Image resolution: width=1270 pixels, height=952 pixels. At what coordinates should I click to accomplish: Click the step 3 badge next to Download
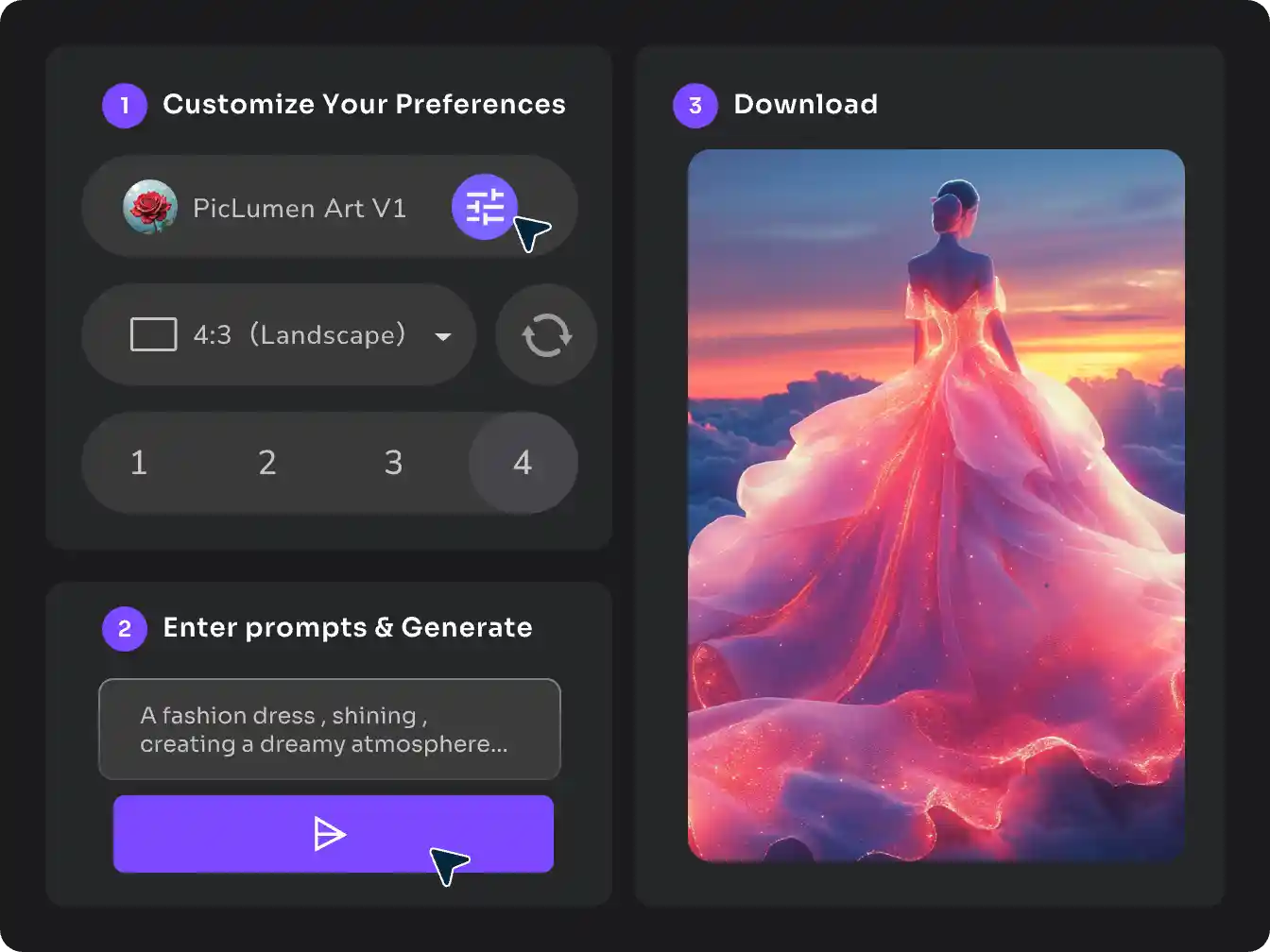(695, 105)
